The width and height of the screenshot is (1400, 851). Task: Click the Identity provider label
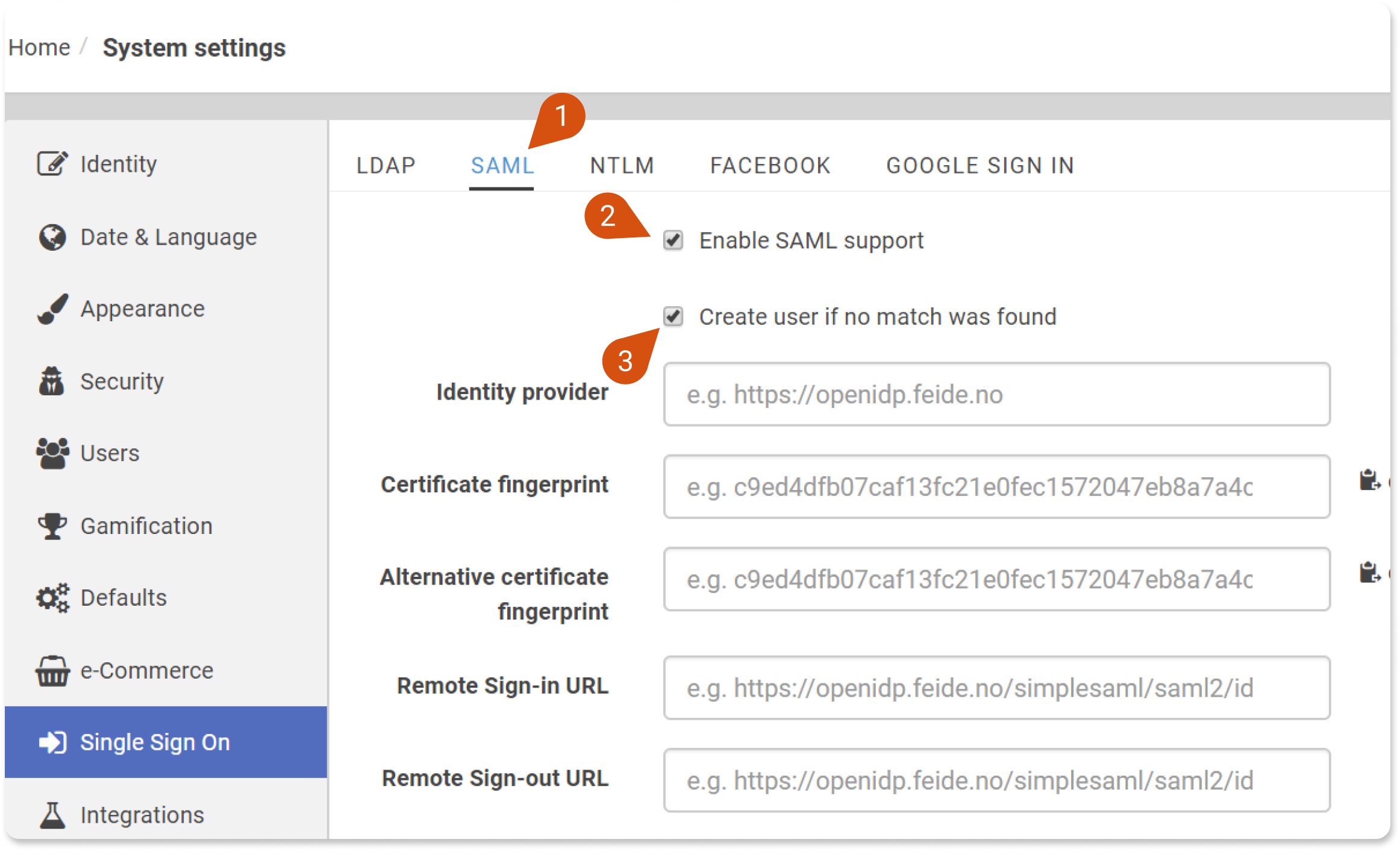[522, 392]
